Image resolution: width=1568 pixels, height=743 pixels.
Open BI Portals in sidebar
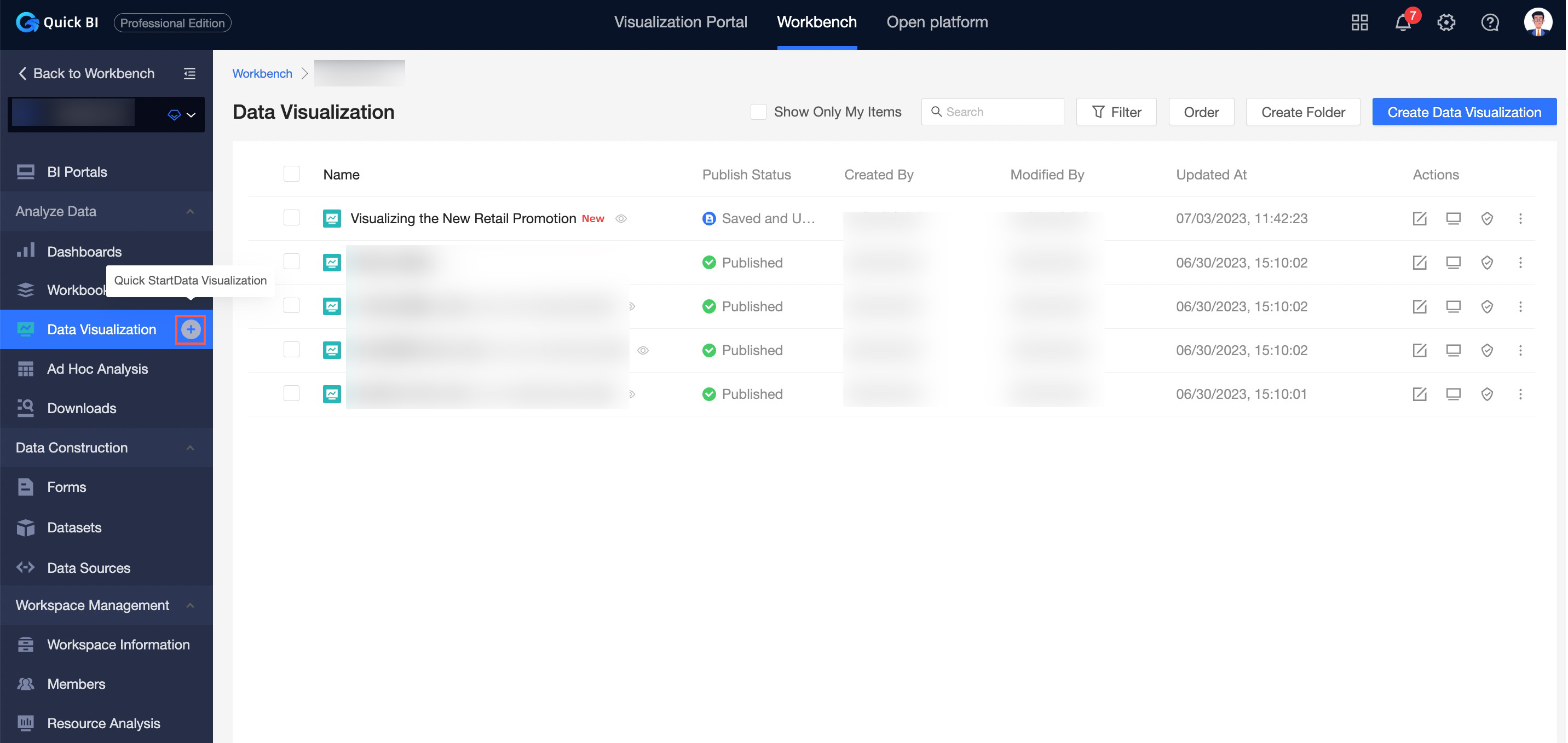click(107, 172)
